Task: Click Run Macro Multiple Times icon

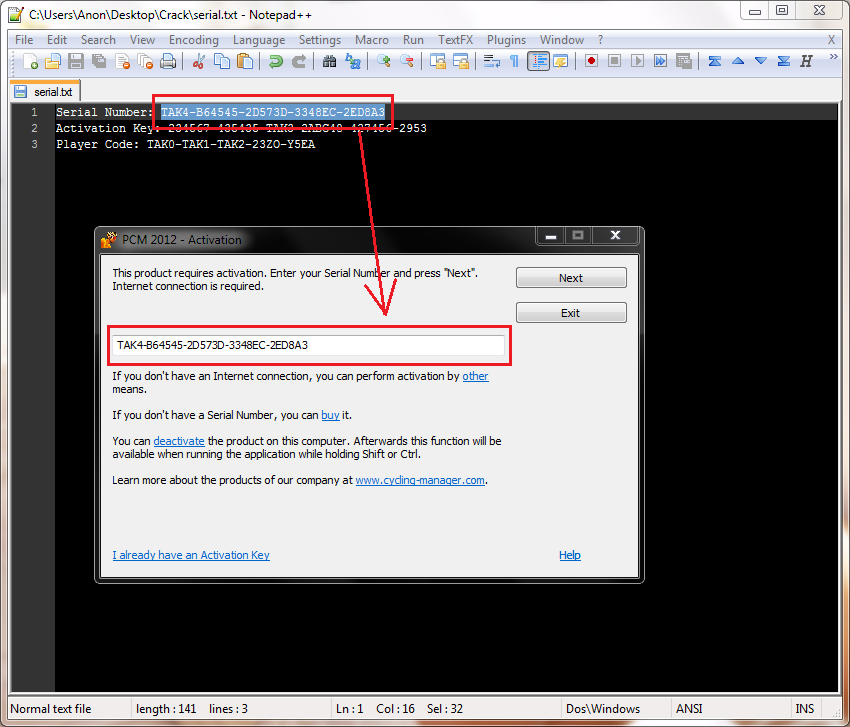Action: click(660, 61)
